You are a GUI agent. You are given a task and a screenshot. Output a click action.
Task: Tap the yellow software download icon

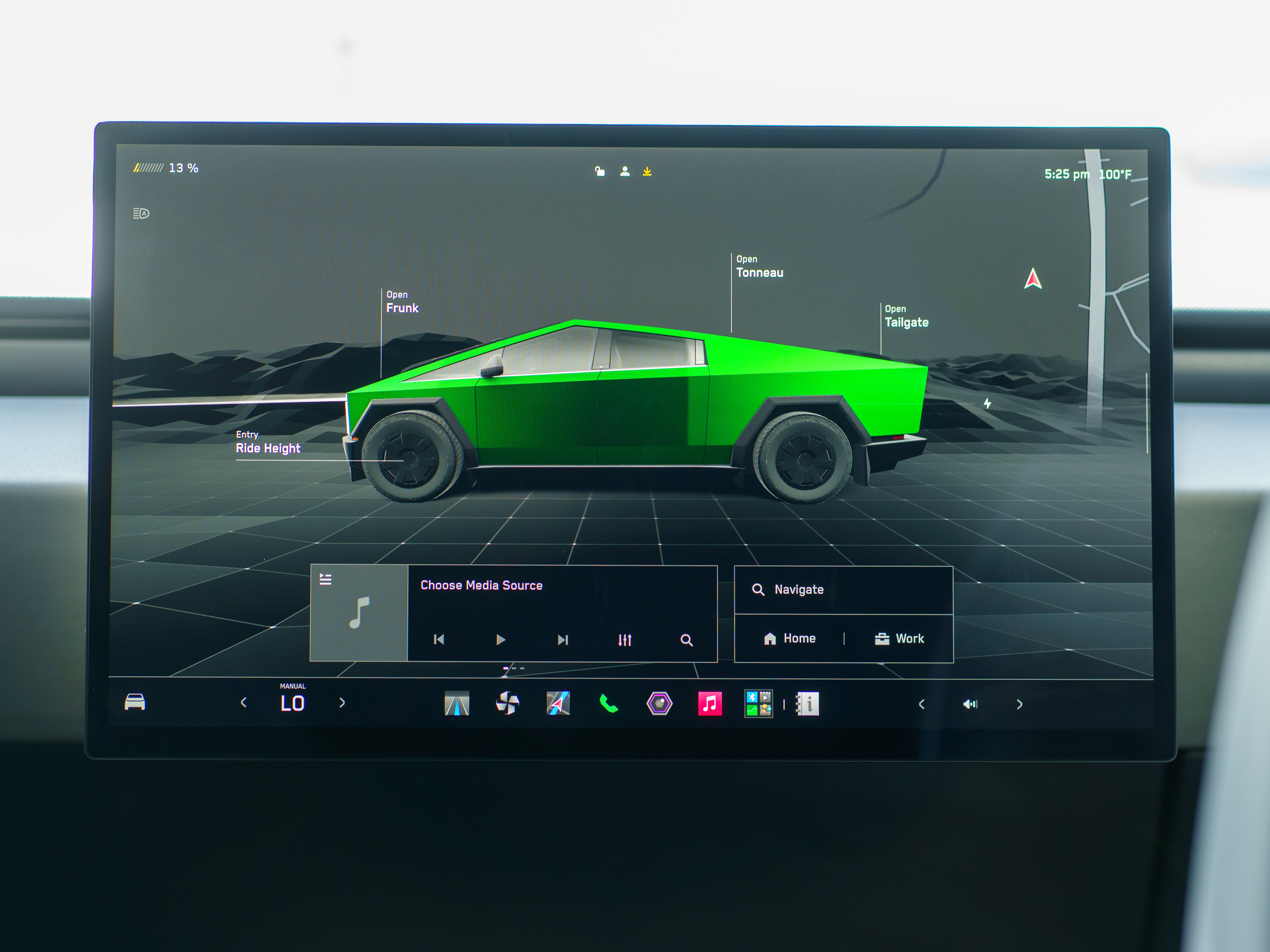point(647,171)
